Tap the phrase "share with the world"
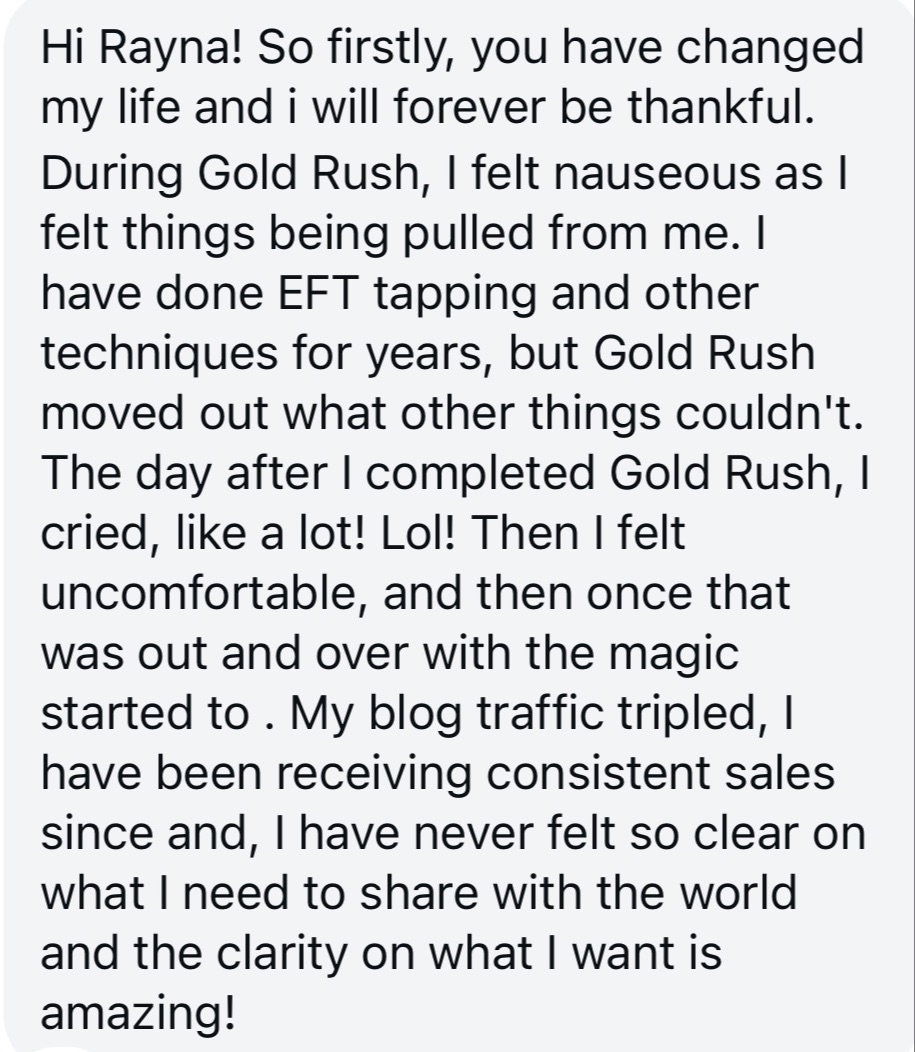The width and height of the screenshot is (915, 1052). click(578, 893)
